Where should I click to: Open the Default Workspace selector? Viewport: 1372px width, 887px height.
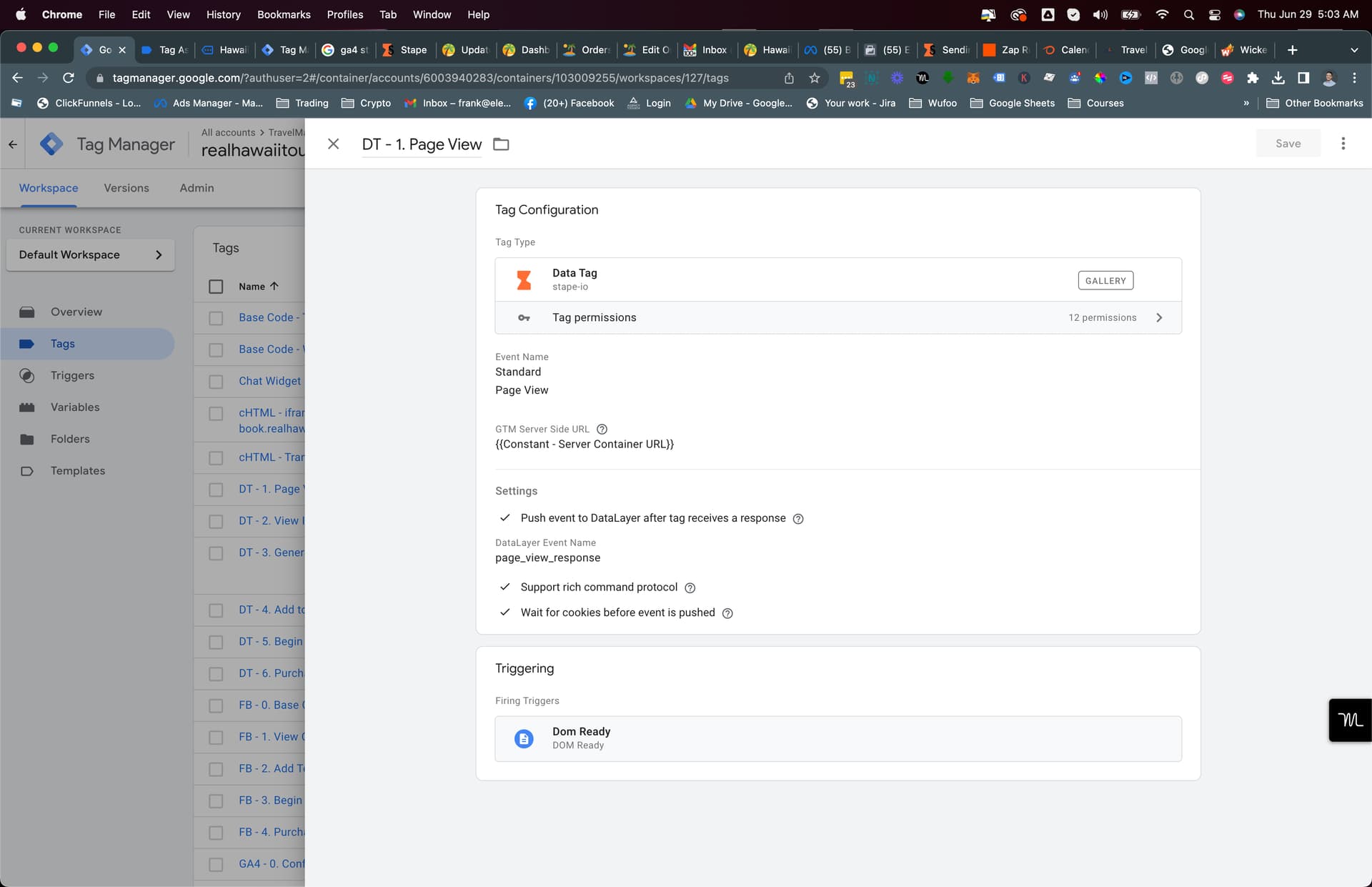(x=90, y=254)
